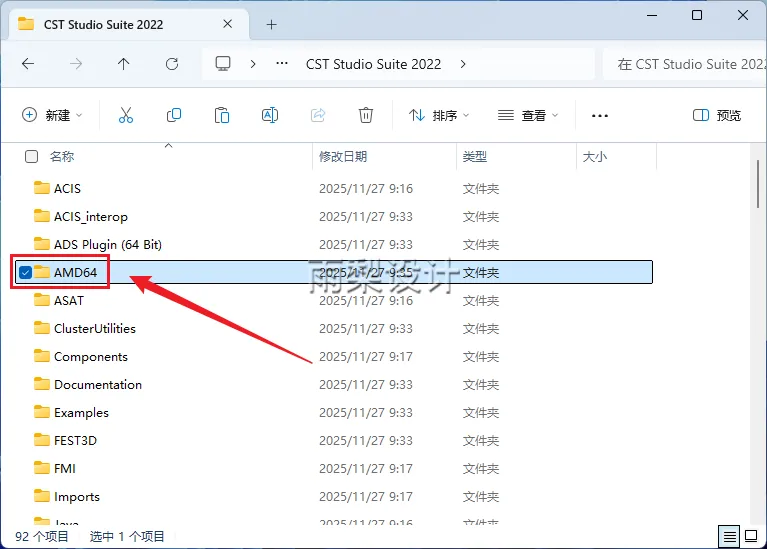Sort by 大小 size column
Image resolution: width=767 pixels, height=549 pixels.
click(x=595, y=157)
